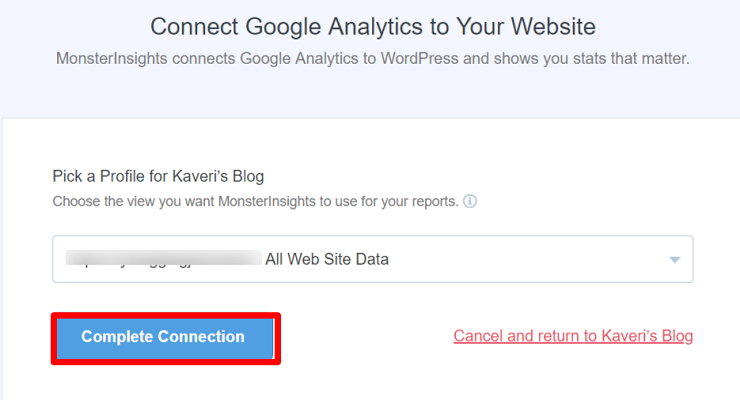Click the info icon beside reports description
This screenshot has width=740, height=400.
[470, 201]
